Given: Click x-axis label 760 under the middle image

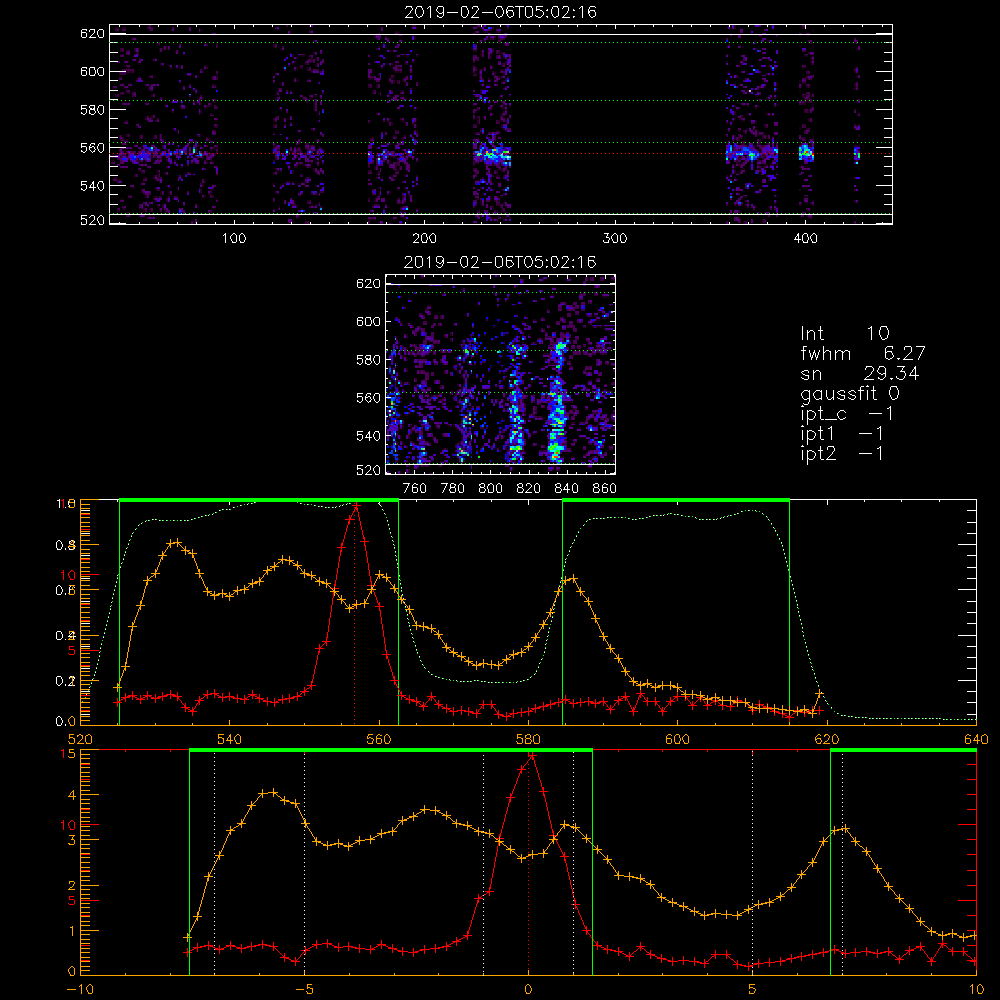Looking at the screenshot, I should pos(415,489).
